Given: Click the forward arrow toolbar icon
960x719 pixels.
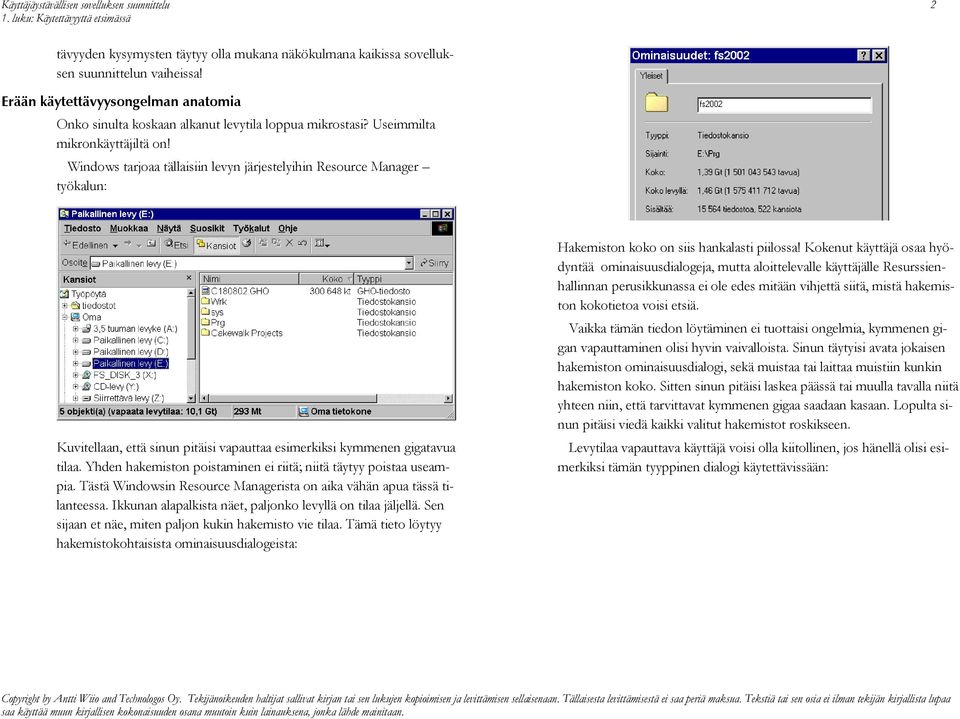Looking at the screenshot, I should click(128, 244).
